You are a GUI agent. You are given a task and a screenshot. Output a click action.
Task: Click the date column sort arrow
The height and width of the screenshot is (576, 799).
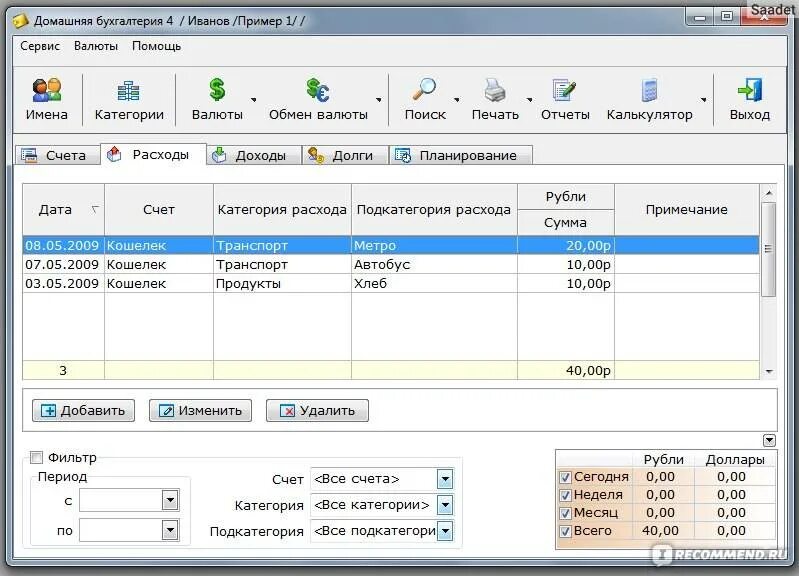click(95, 210)
